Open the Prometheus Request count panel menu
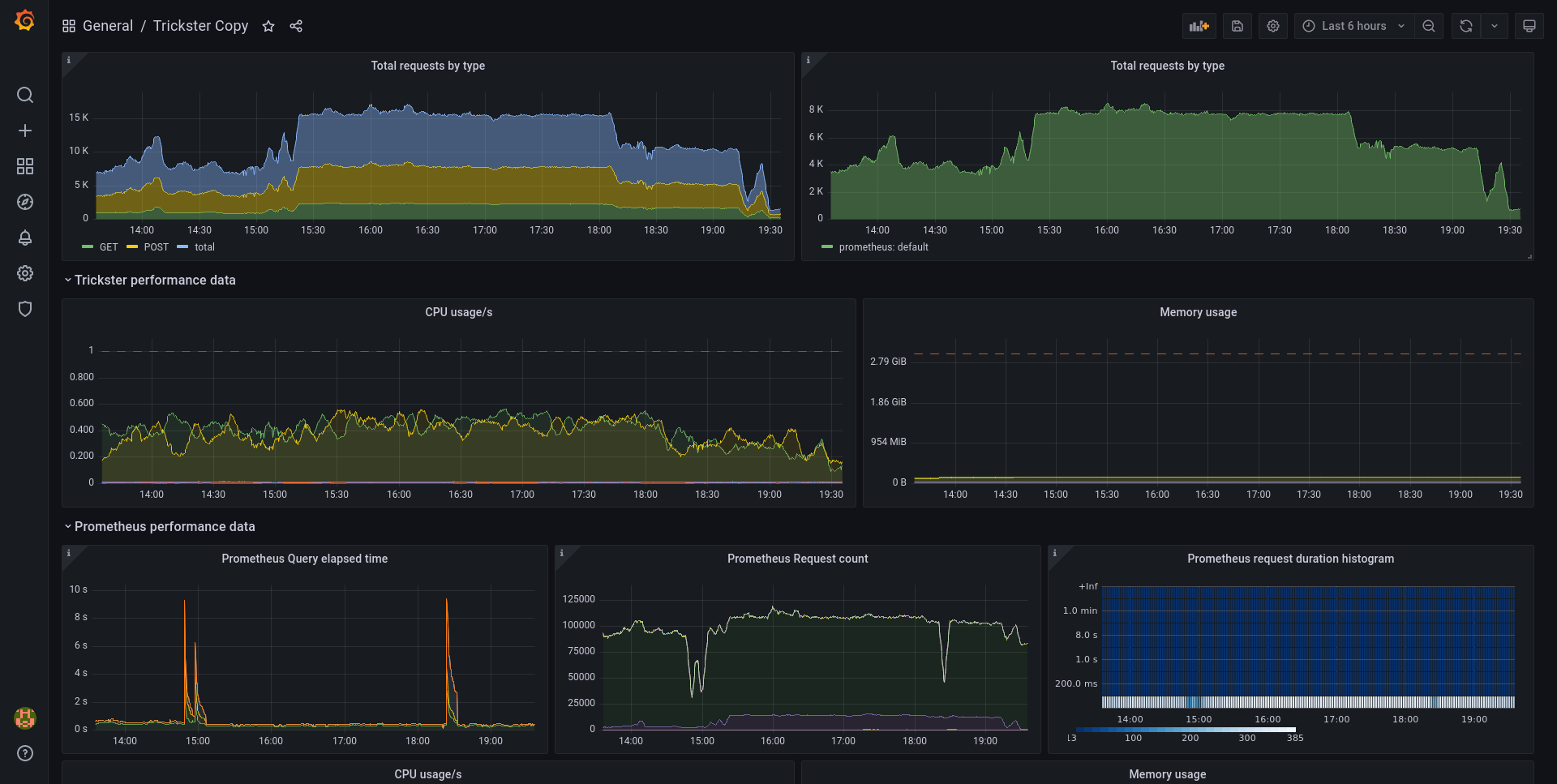The height and width of the screenshot is (784, 1557). 798,559
